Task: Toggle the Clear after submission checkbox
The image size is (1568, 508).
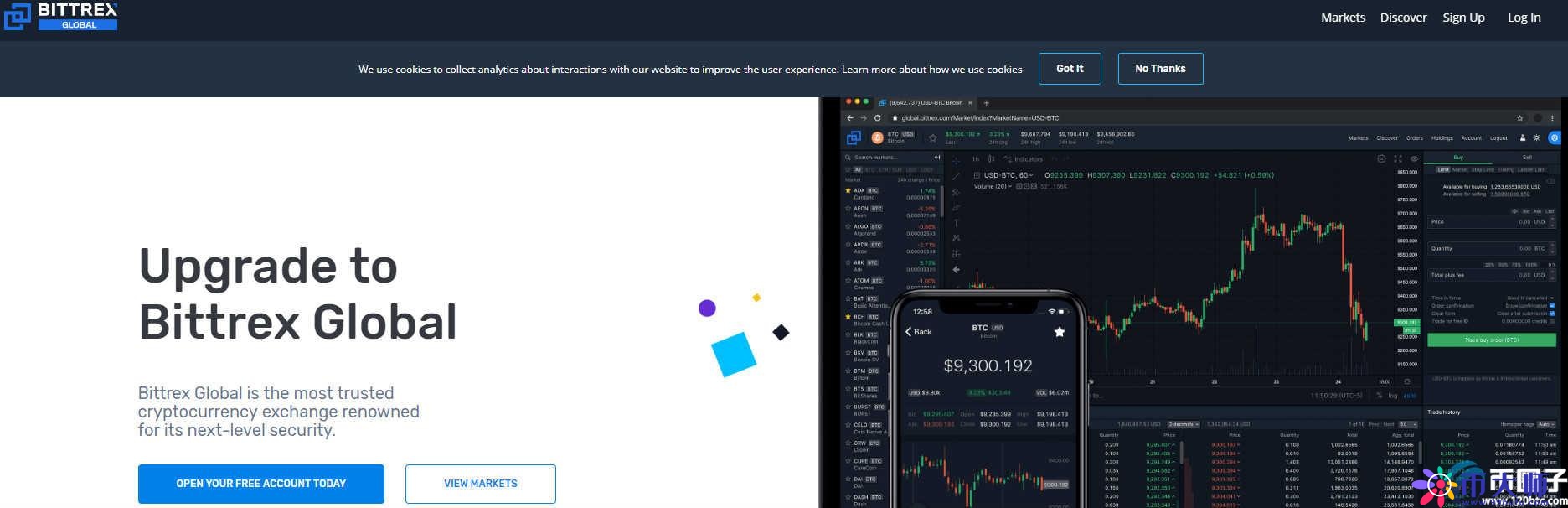Action: click(x=1552, y=314)
